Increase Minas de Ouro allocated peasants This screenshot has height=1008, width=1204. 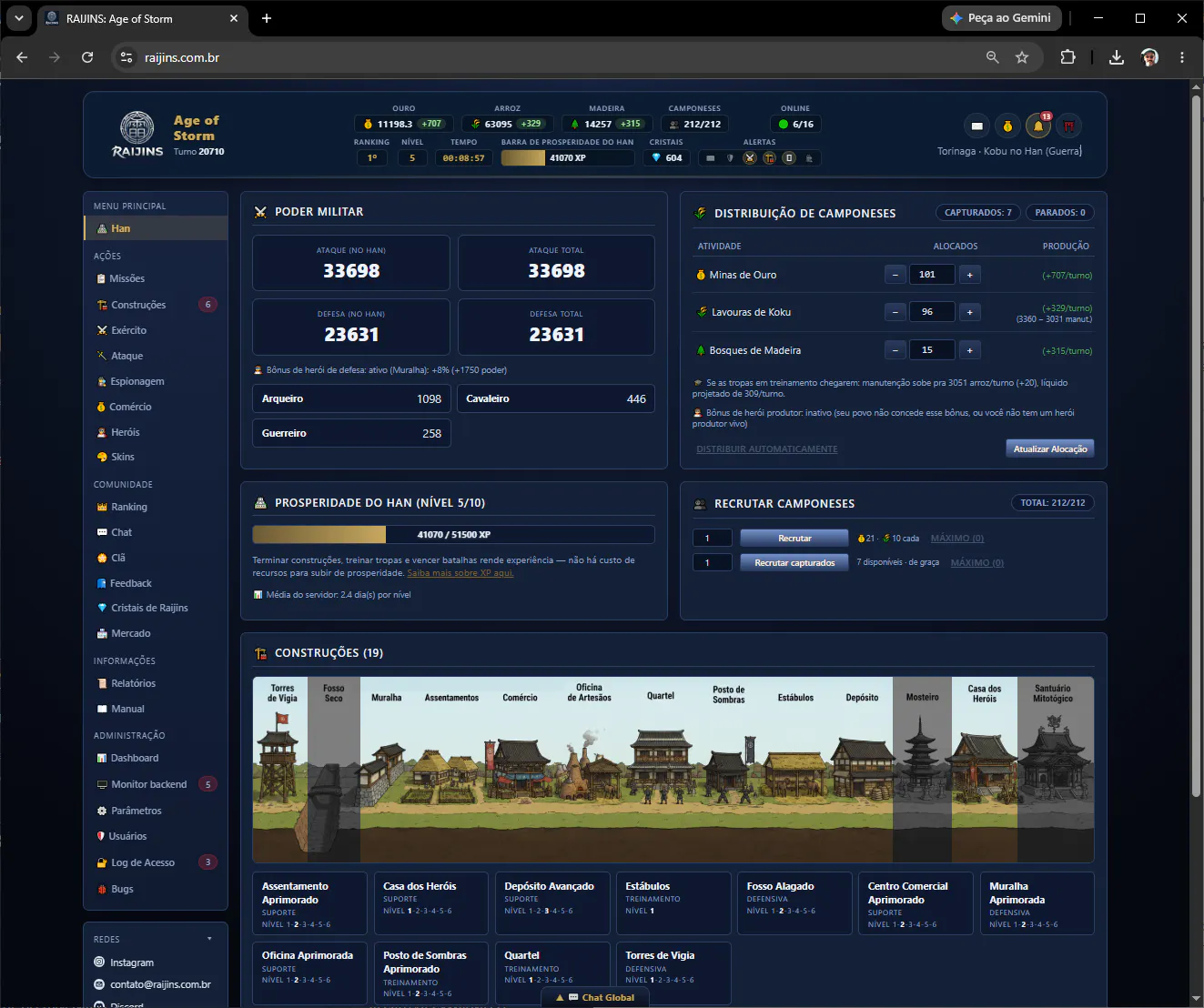pos(969,275)
